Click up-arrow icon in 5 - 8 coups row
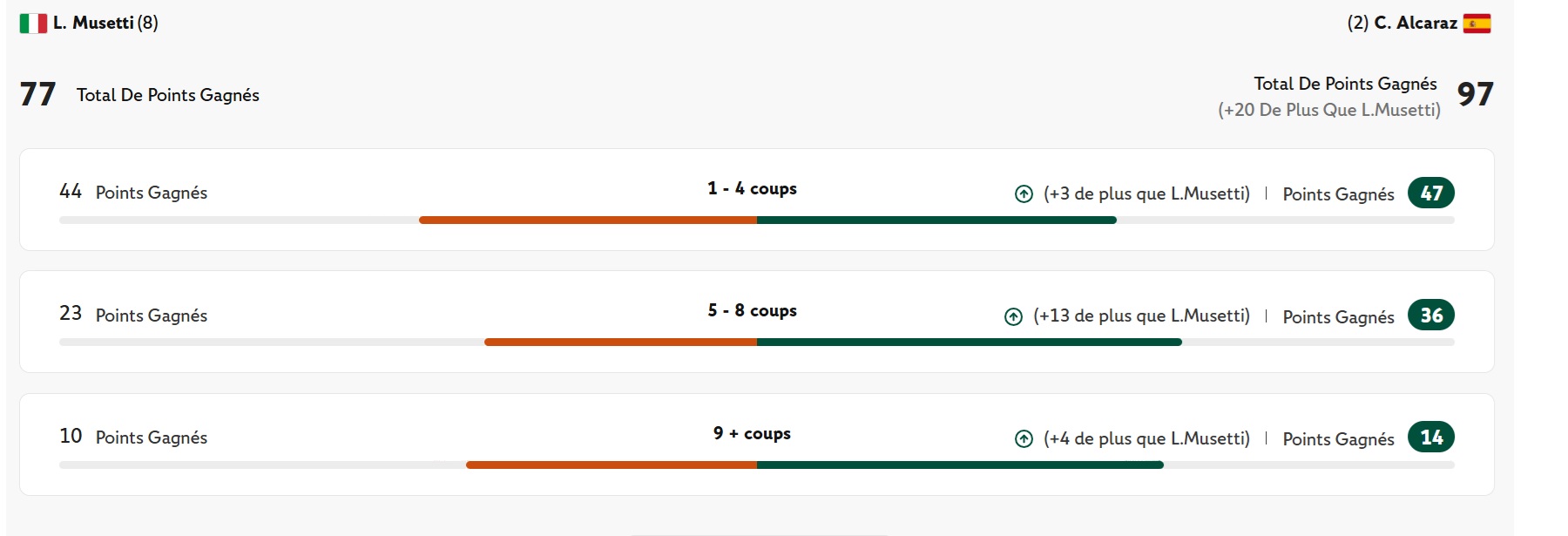The image size is (1568, 536). pos(1013,317)
